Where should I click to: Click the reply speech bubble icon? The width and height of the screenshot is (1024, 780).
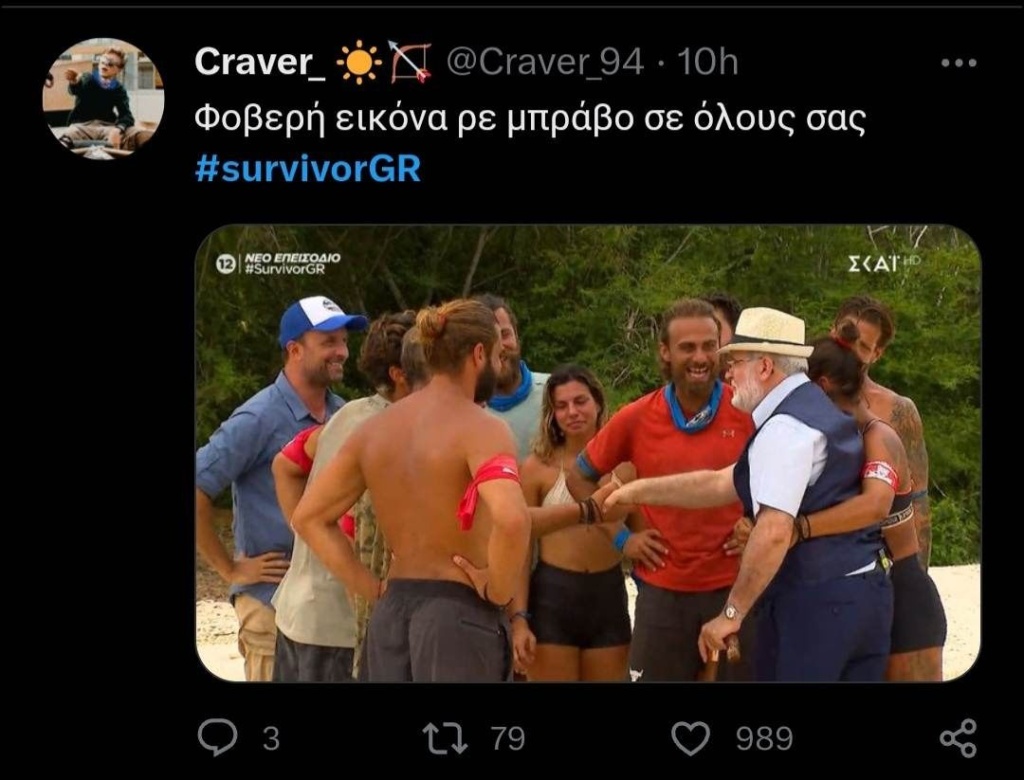217,738
